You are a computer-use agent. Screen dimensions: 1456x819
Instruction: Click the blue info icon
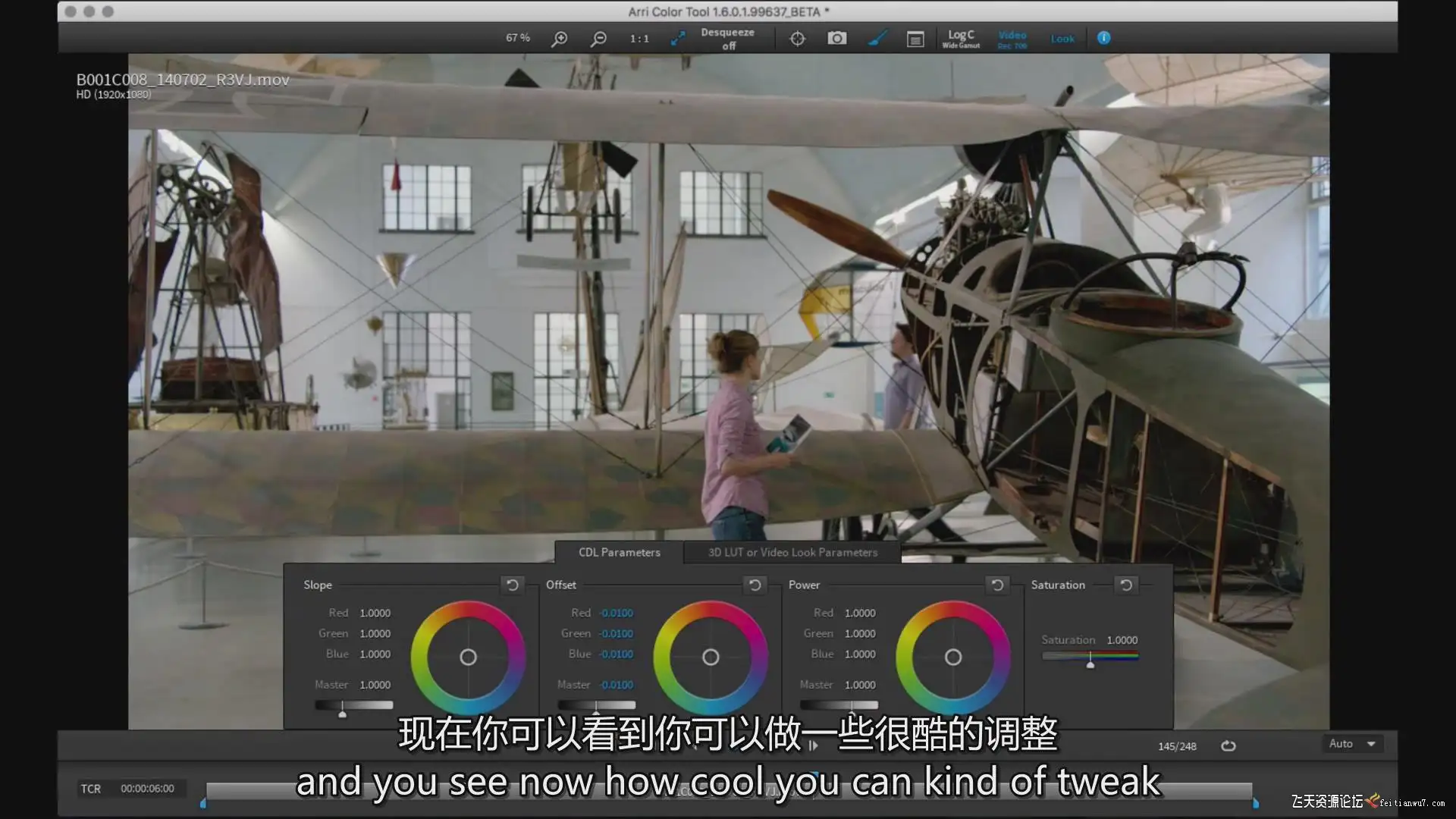click(x=1103, y=38)
